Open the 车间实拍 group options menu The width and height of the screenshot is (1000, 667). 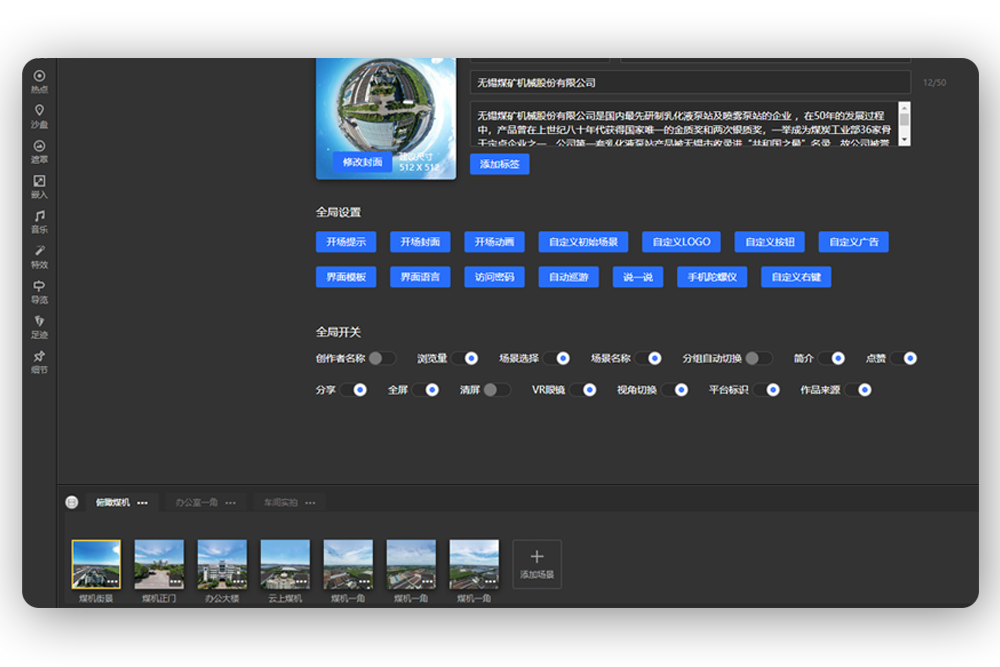coord(310,502)
